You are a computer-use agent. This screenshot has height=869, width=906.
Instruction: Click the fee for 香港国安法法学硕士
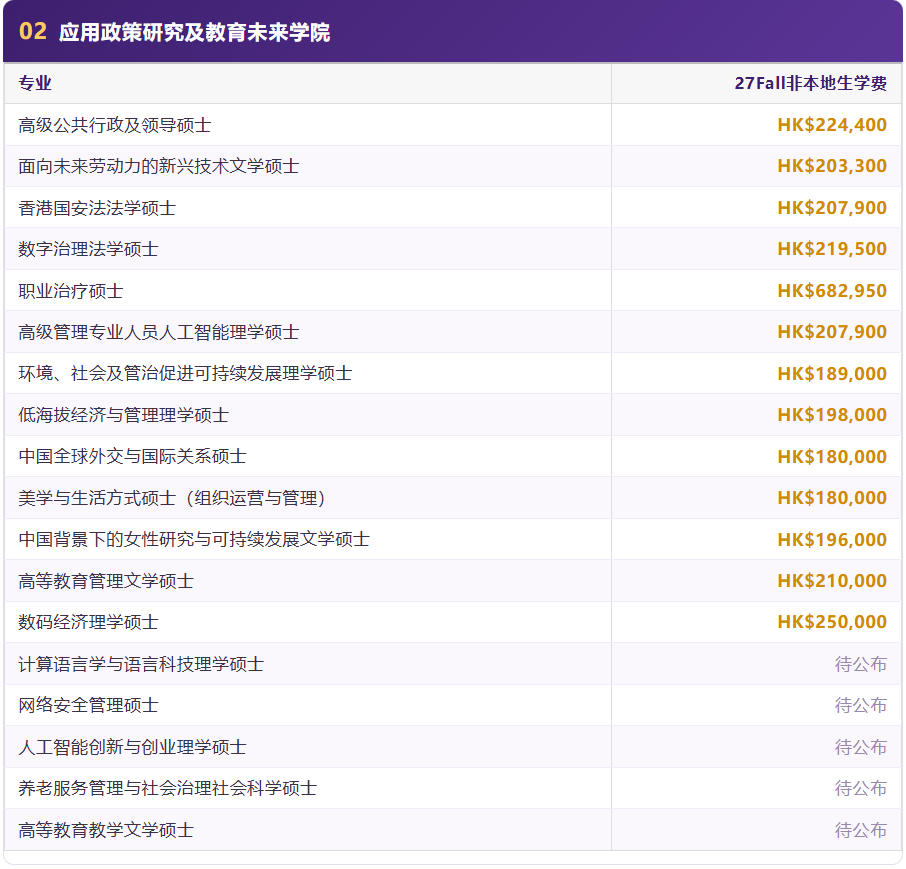pyautogui.click(x=832, y=208)
